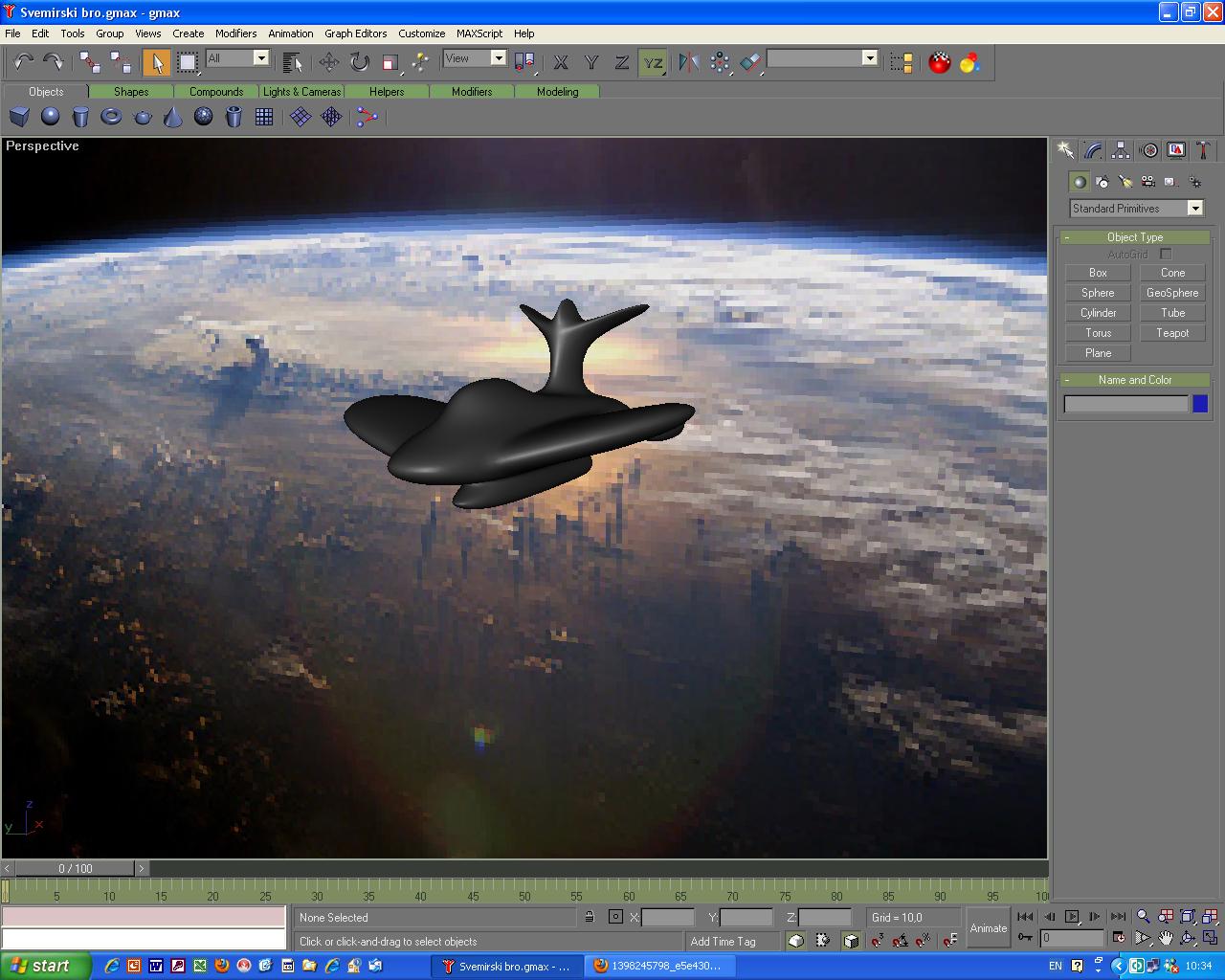This screenshot has width=1225, height=980.
Task: Click the Tube primitive button
Action: coord(1172,313)
